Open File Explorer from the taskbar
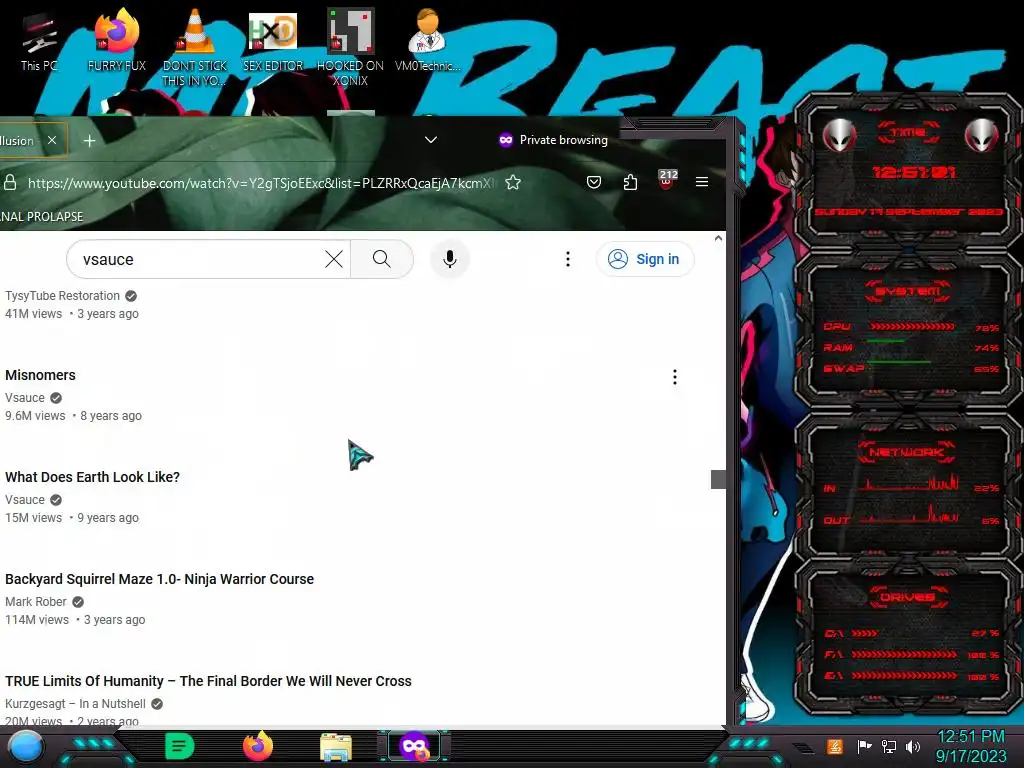Viewport: 1024px width, 768px height. [x=336, y=747]
